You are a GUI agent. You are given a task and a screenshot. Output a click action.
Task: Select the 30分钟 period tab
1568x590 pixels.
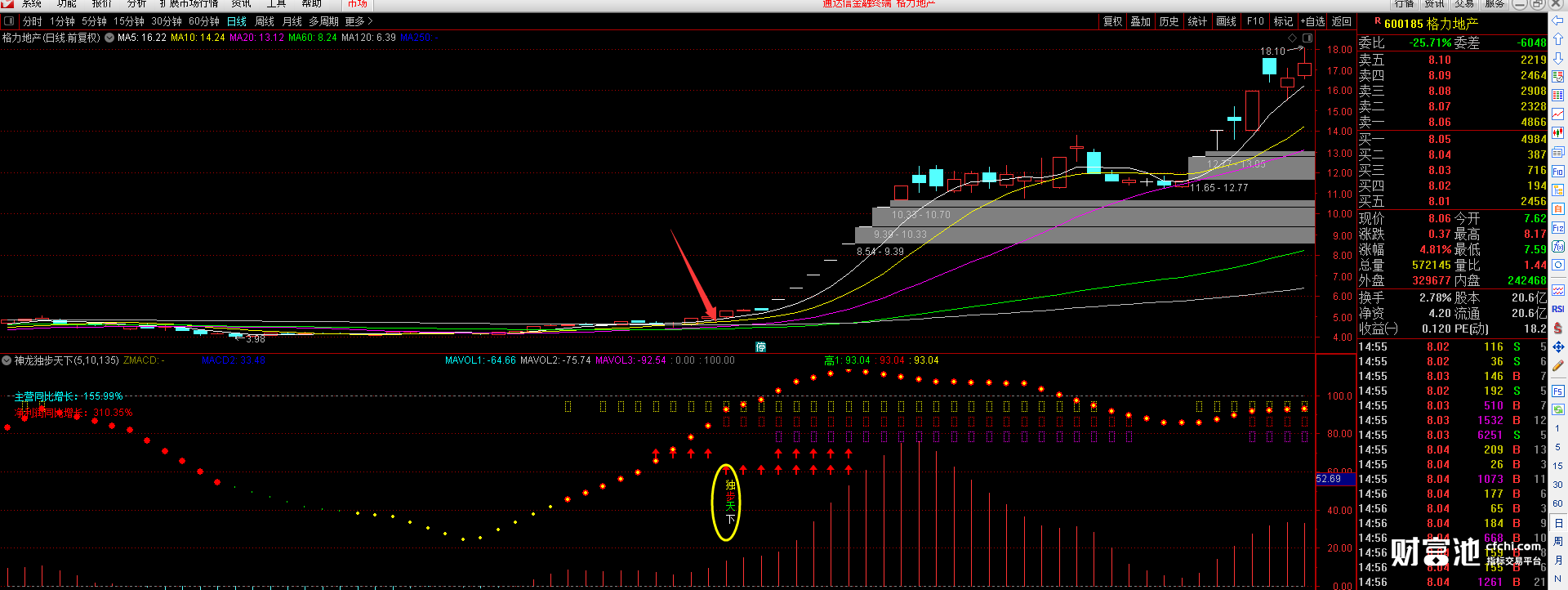tap(167, 21)
